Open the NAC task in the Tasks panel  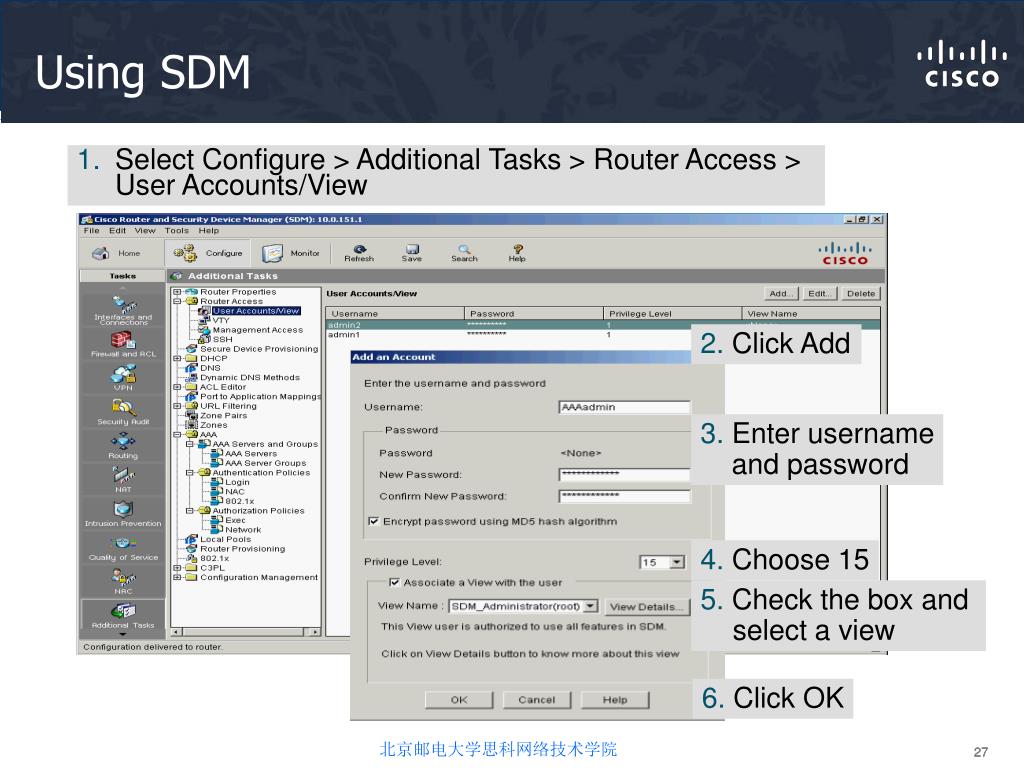[x=123, y=581]
